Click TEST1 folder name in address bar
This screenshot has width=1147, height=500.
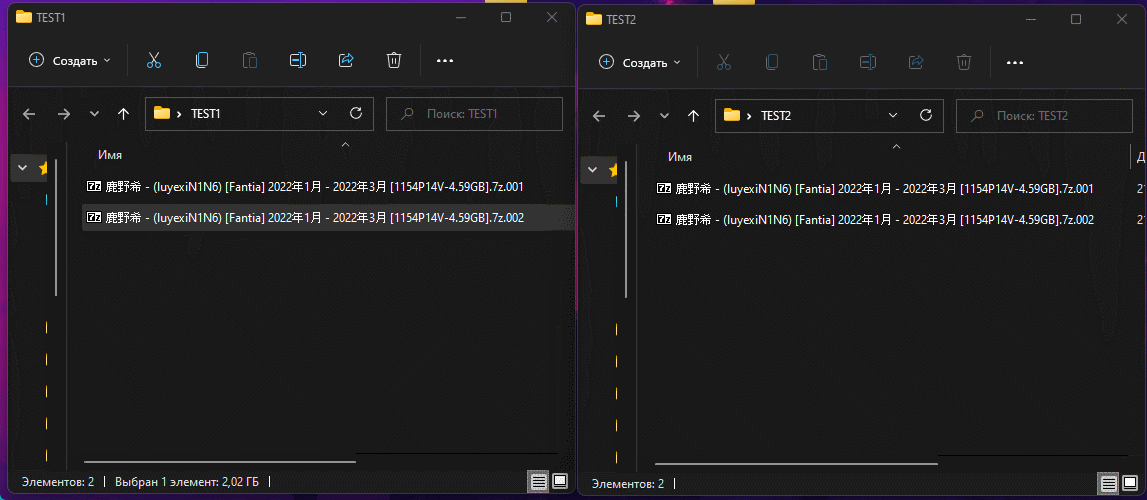(x=206, y=113)
